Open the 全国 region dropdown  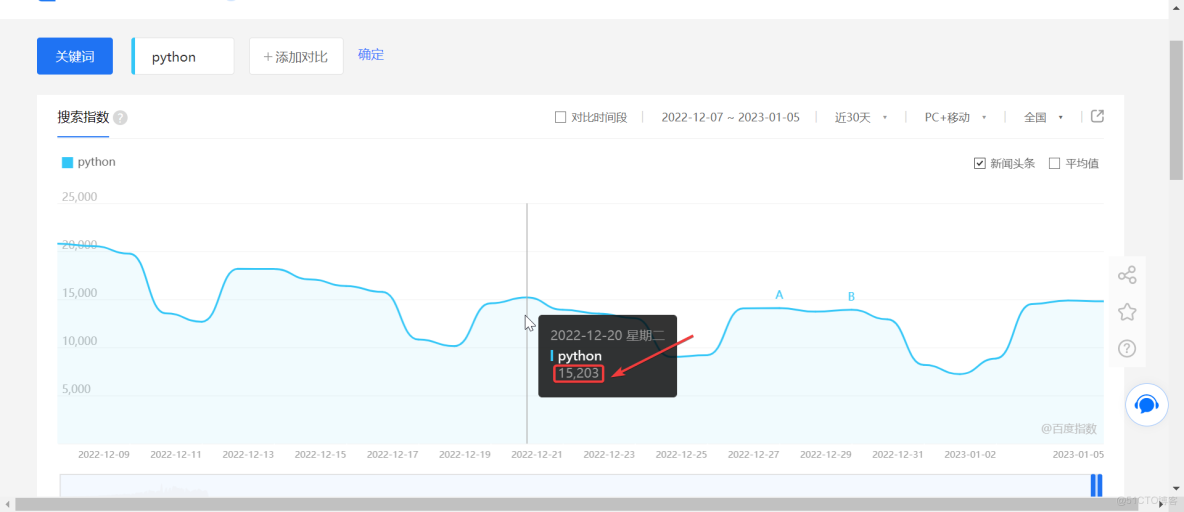tap(1044, 117)
